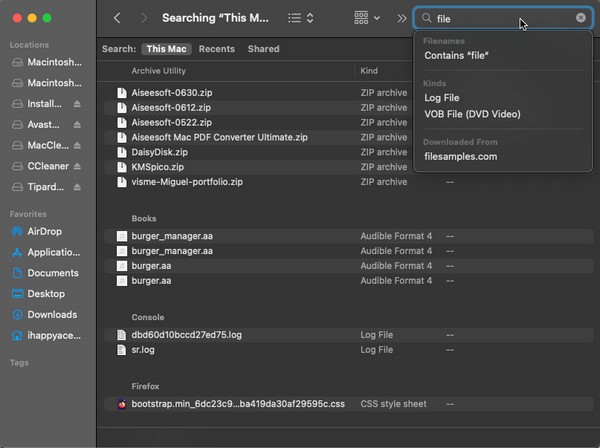Show more toolbar items via double chevron
The width and height of the screenshot is (600, 448).
[x=401, y=18]
